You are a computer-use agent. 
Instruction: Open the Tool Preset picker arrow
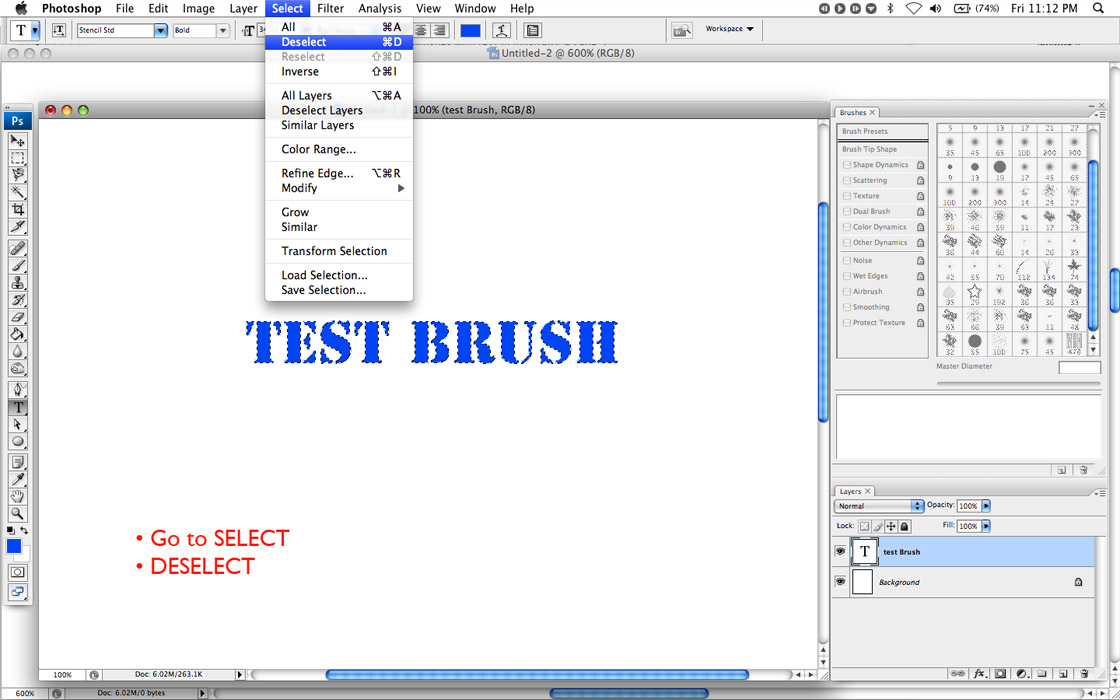tap(35, 30)
